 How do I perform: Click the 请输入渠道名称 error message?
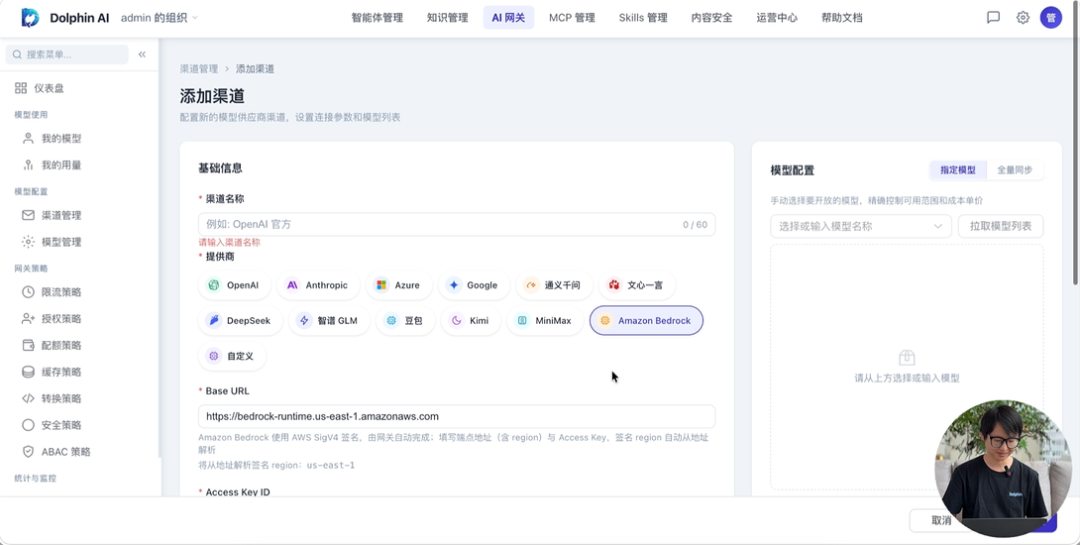229,243
